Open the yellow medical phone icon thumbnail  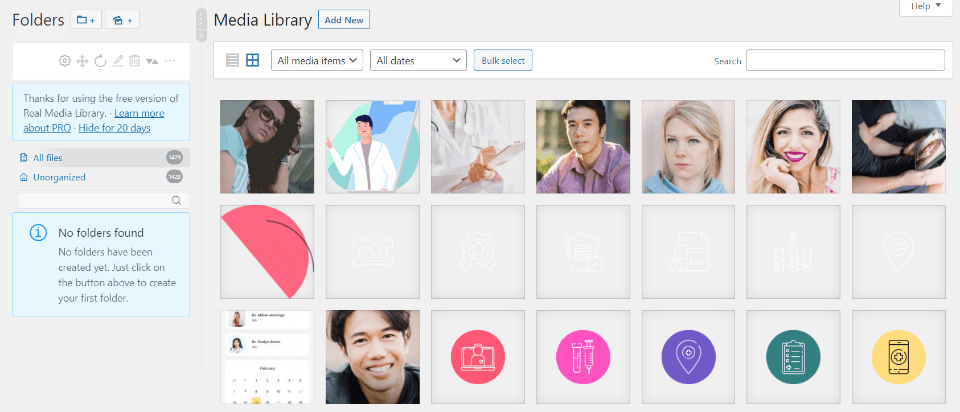tap(899, 357)
